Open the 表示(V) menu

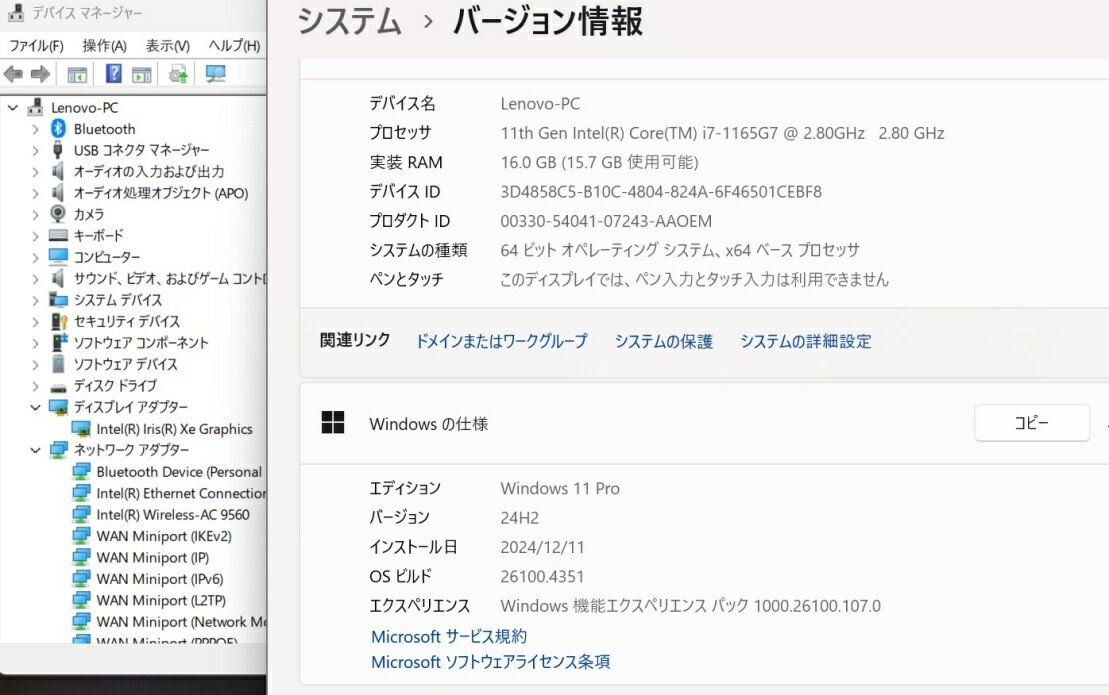pyautogui.click(x=167, y=46)
